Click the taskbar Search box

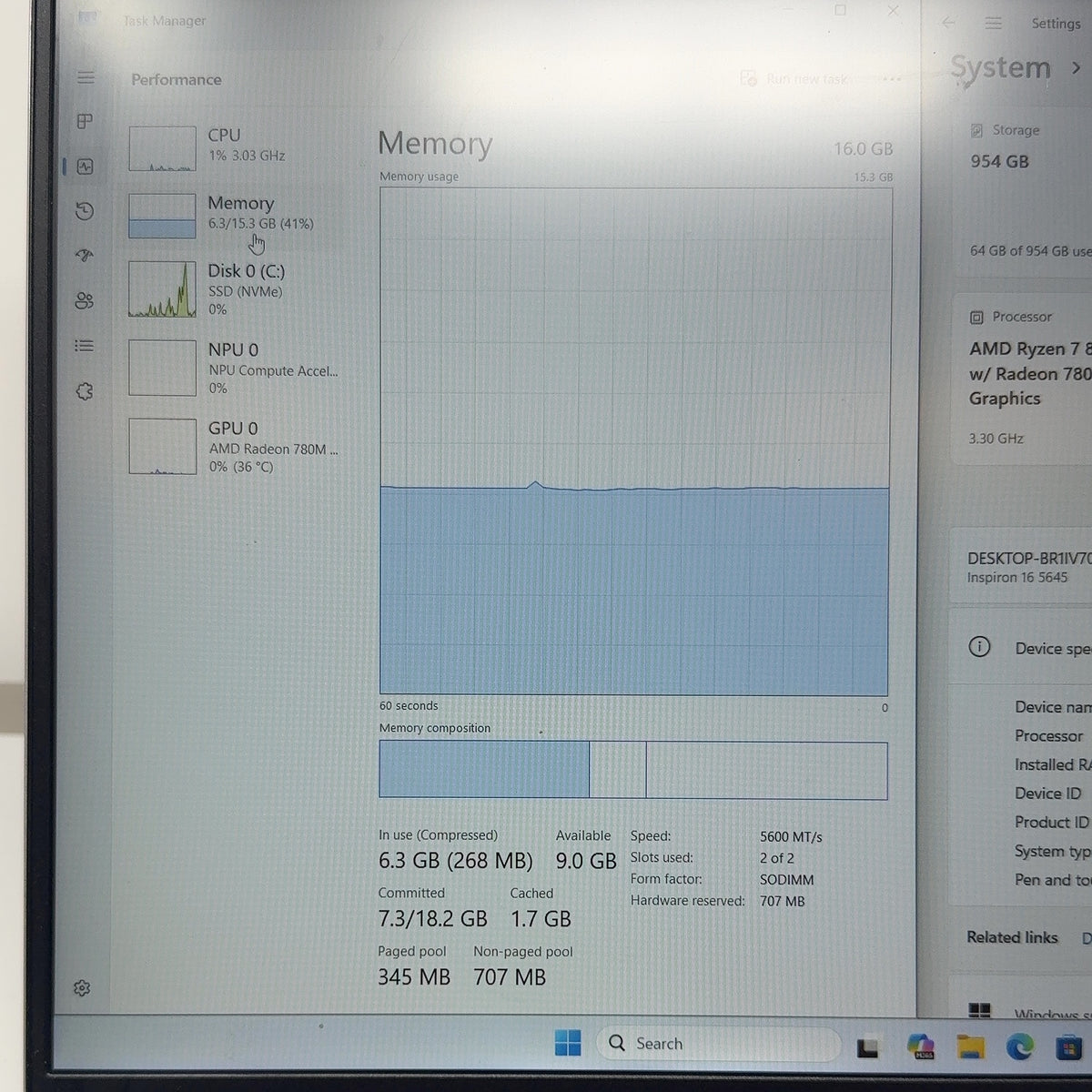coord(718,1043)
